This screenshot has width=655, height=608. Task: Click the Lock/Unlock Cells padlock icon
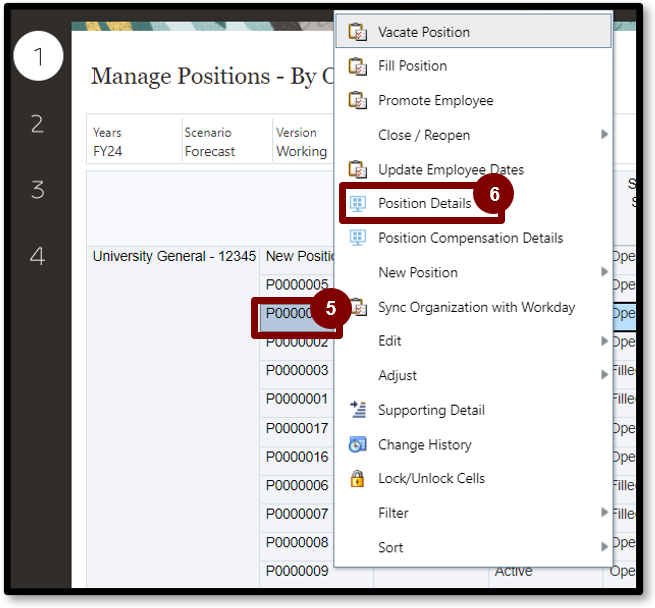tap(357, 479)
